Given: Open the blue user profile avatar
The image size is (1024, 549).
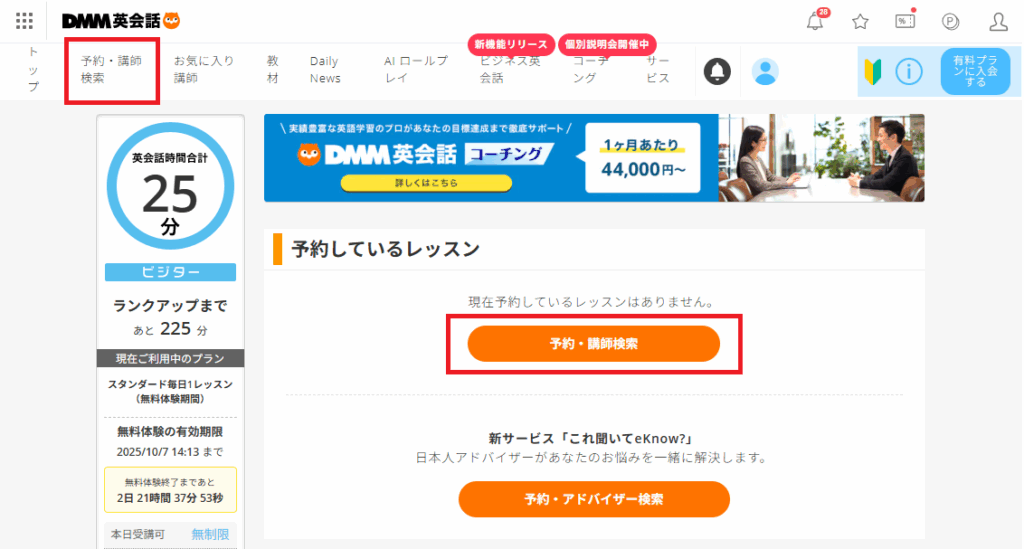Looking at the screenshot, I should coord(765,70).
